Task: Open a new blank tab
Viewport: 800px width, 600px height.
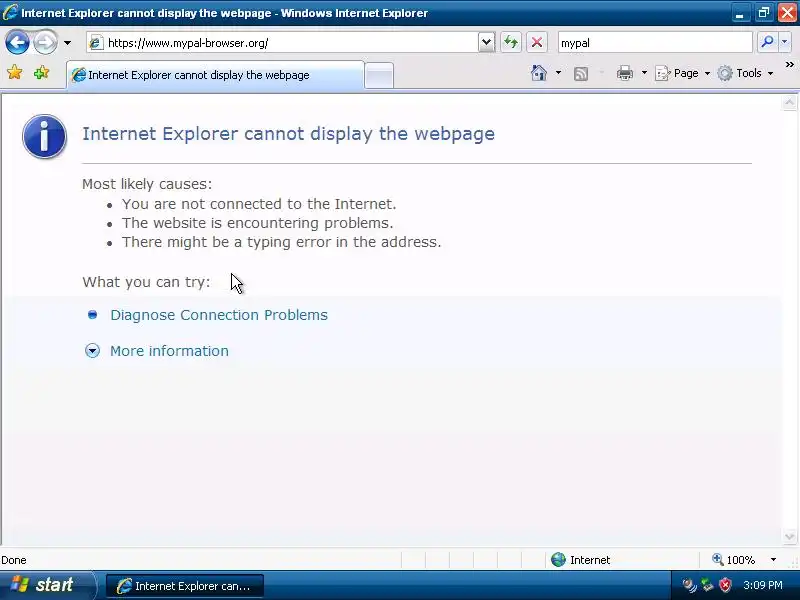Action: (379, 76)
